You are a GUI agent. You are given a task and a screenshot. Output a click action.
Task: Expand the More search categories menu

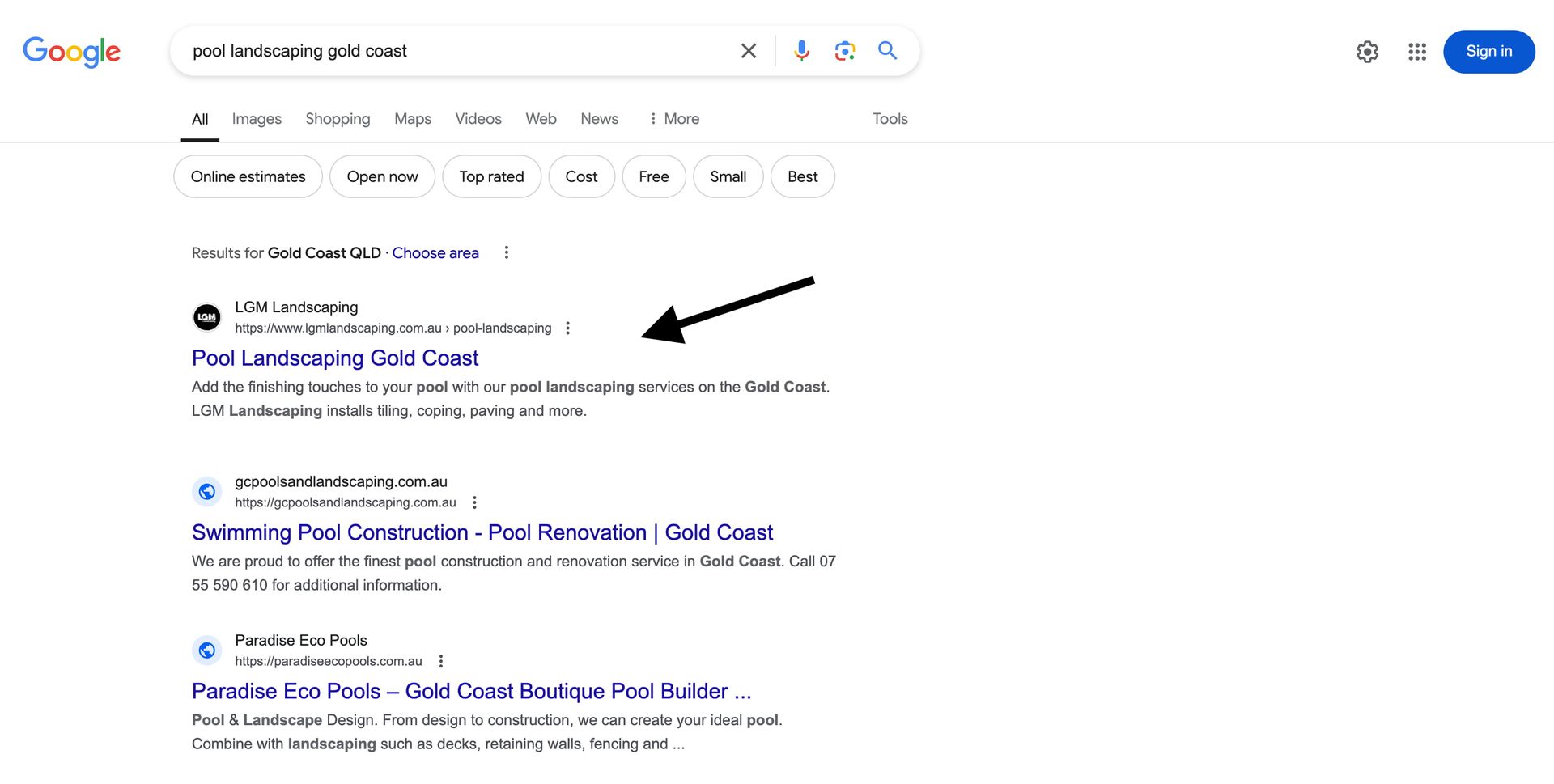(673, 118)
